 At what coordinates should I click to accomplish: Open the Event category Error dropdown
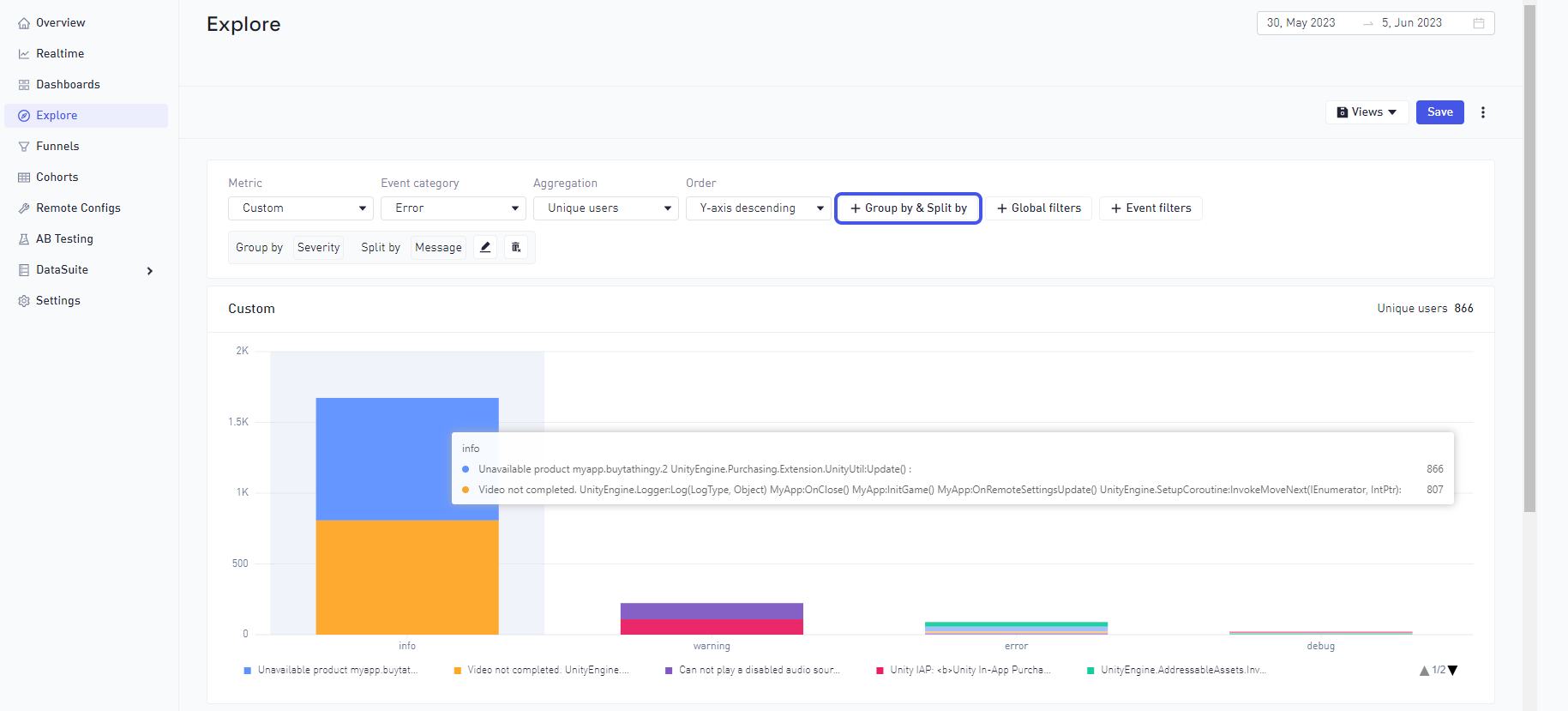(x=454, y=208)
